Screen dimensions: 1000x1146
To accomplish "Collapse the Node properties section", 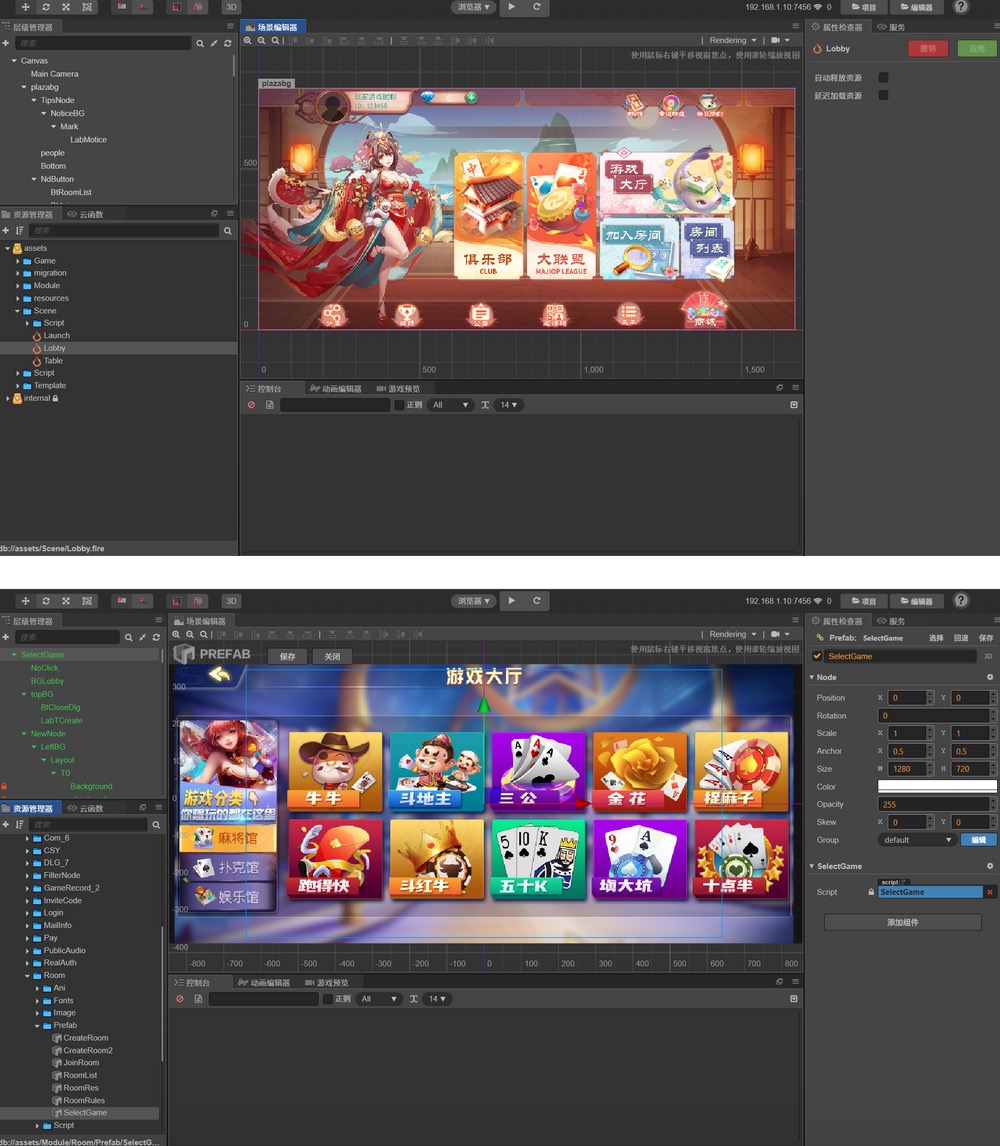I will (812, 677).
